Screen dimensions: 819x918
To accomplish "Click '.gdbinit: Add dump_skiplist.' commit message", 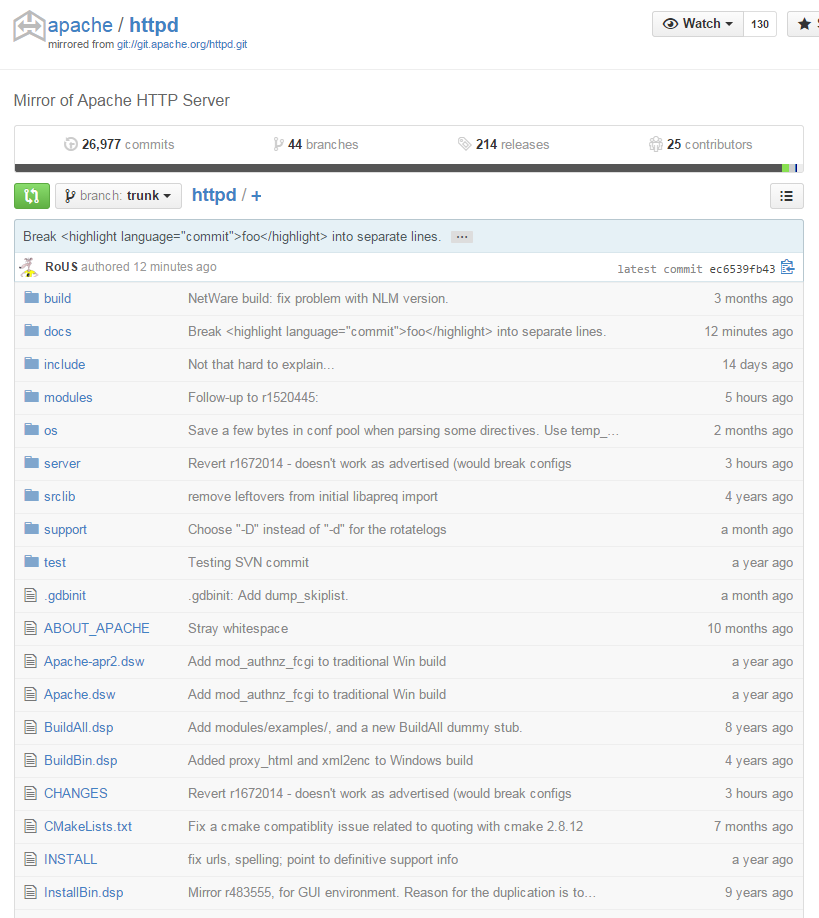I will [268, 596].
